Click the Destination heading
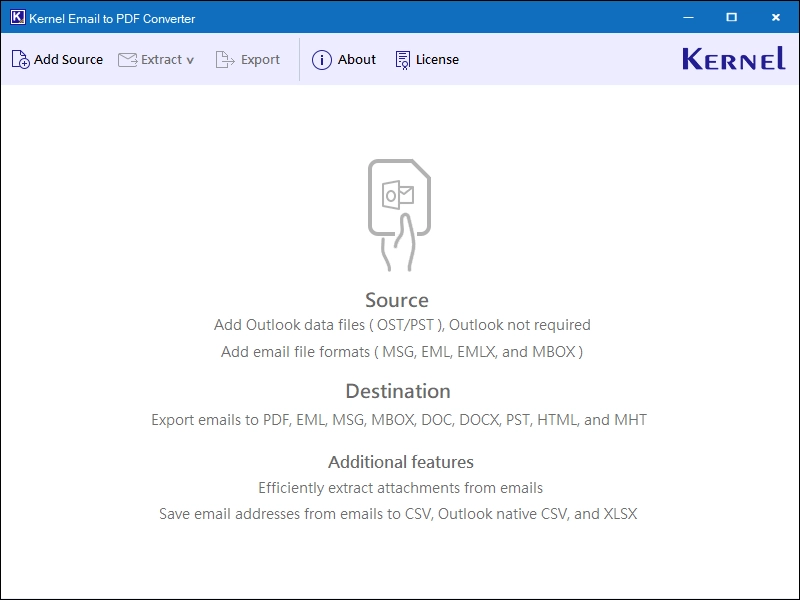 click(398, 391)
